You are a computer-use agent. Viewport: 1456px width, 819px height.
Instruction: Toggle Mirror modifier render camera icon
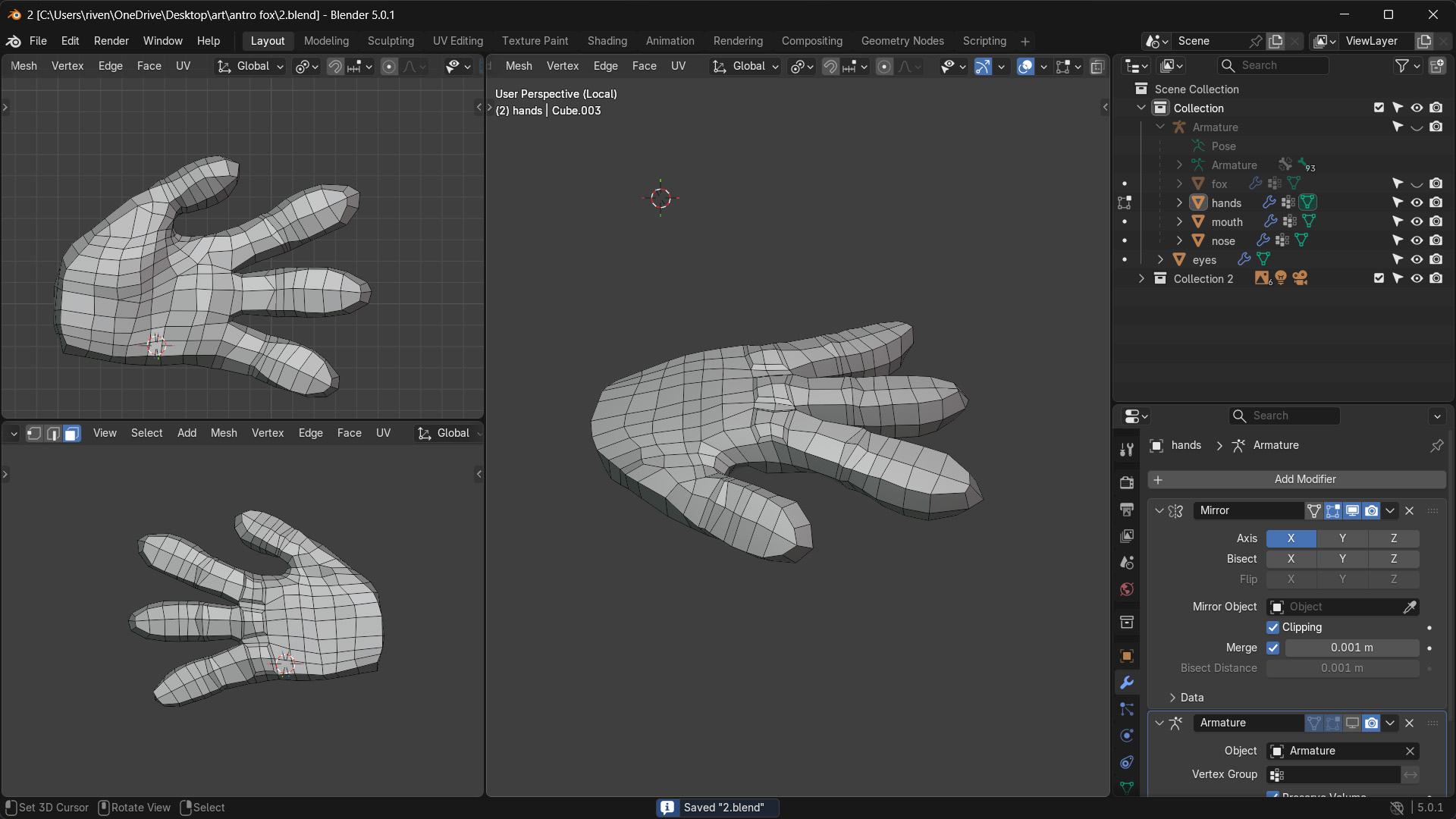click(x=1372, y=510)
